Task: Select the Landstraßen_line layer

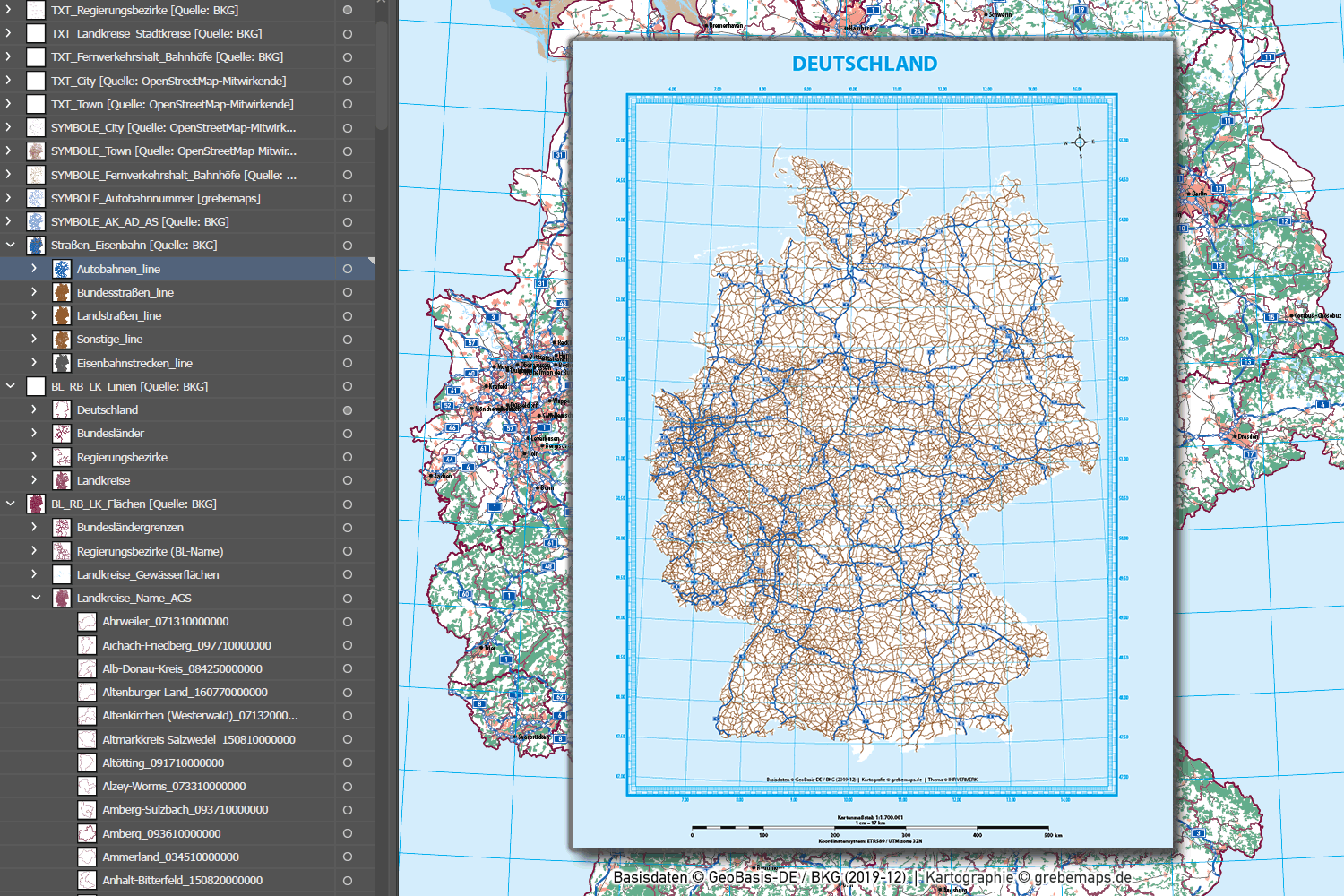Action: [x=119, y=315]
